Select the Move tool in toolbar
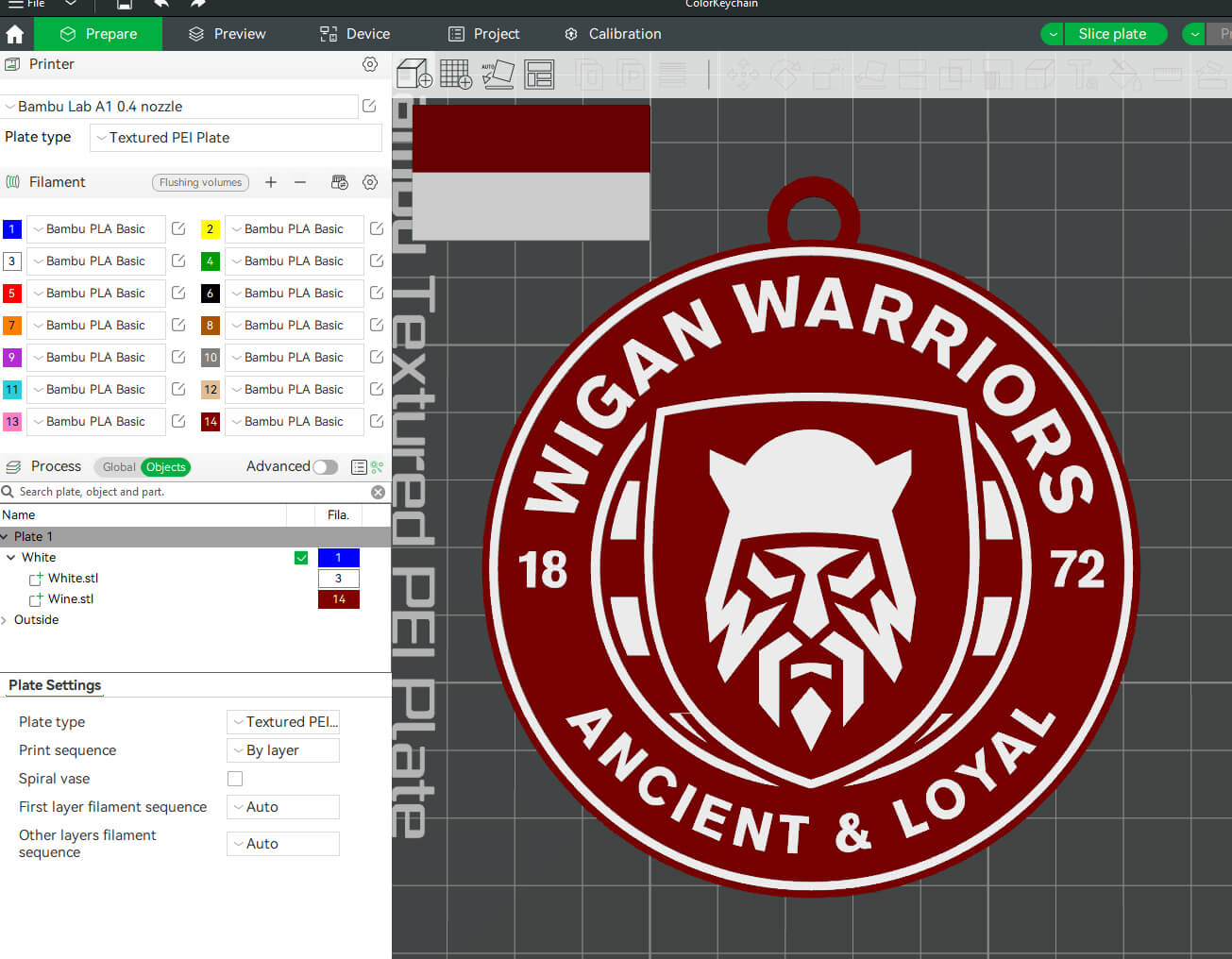Image resolution: width=1232 pixels, height=959 pixels. (743, 75)
